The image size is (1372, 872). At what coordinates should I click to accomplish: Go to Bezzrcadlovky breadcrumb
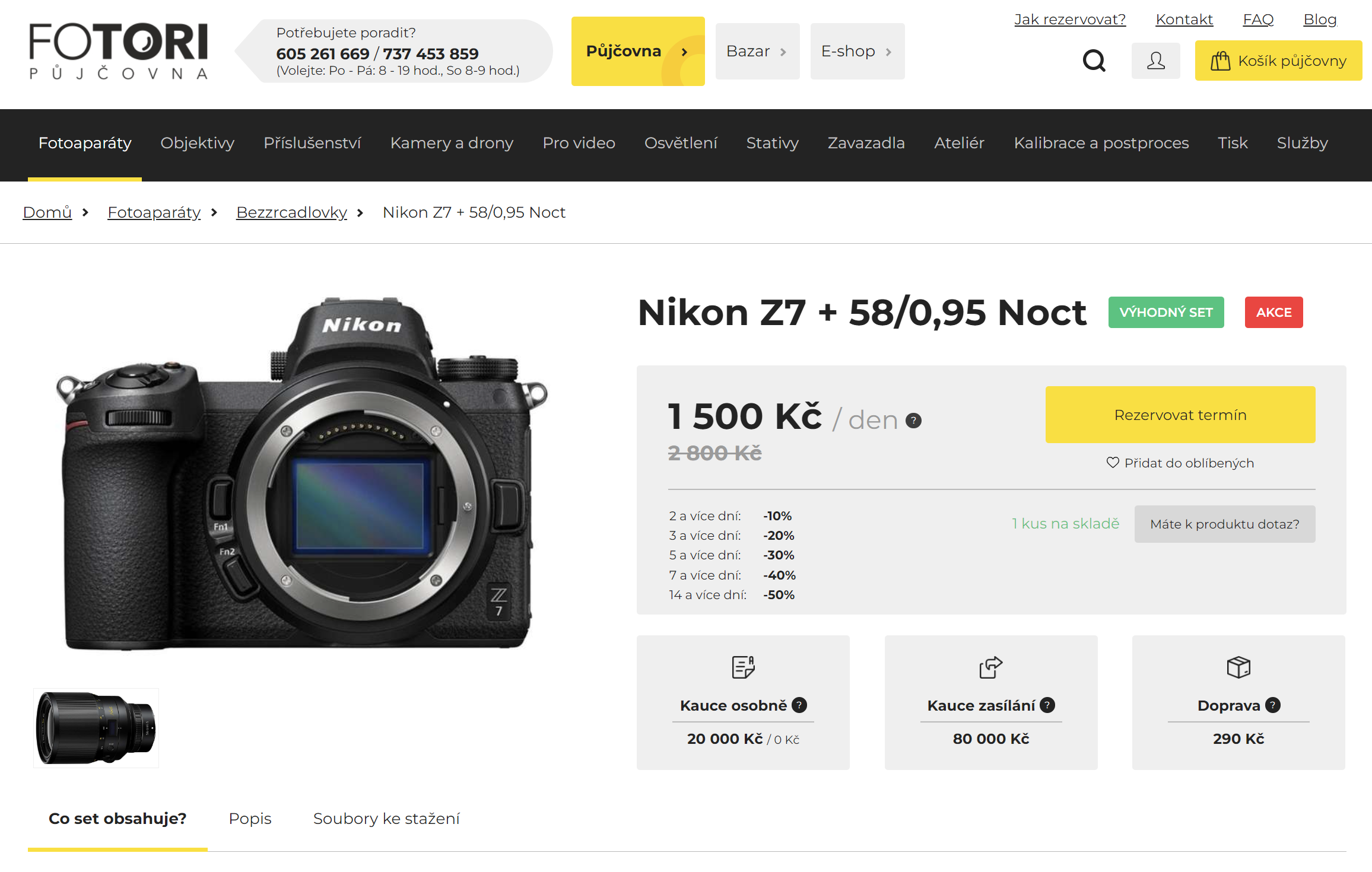click(291, 212)
